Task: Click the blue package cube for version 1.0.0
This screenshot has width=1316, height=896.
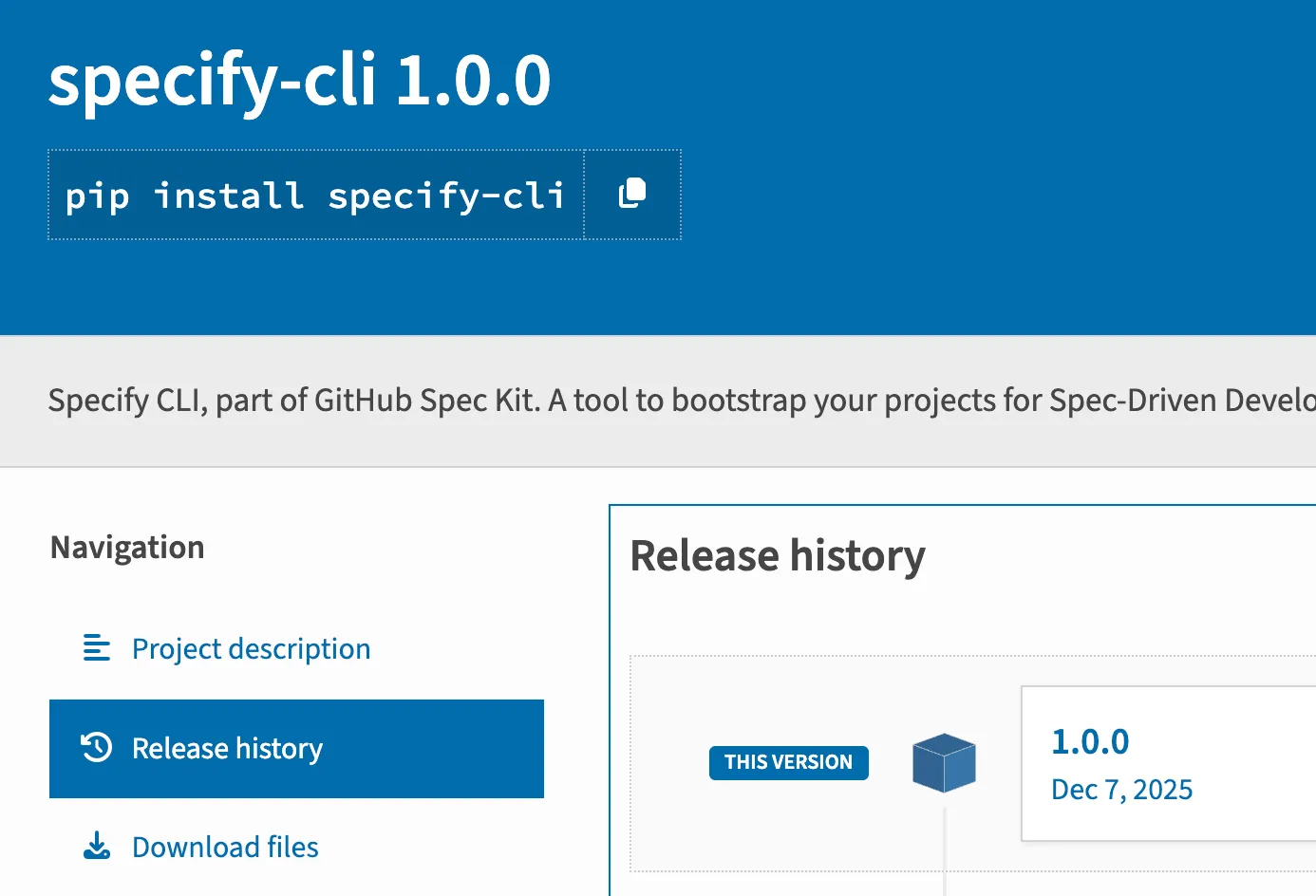Action: coord(944,762)
